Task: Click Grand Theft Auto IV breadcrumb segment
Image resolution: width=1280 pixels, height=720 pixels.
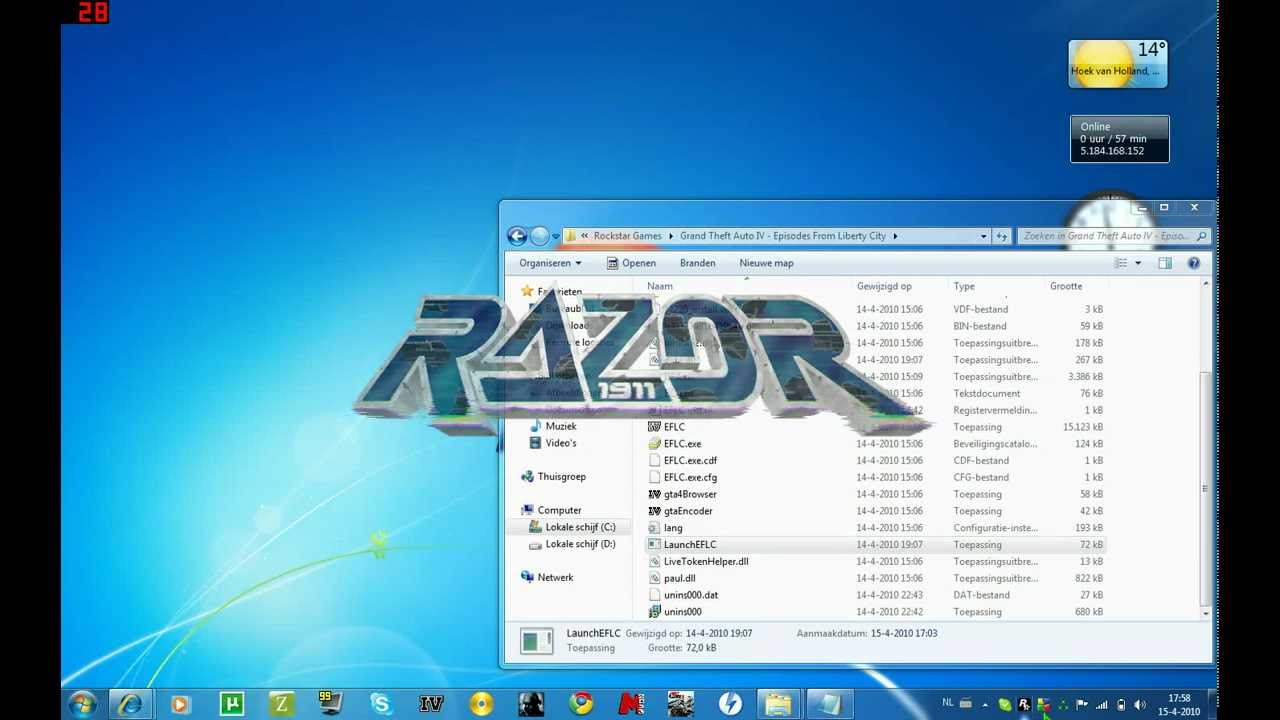Action: click(783, 236)
